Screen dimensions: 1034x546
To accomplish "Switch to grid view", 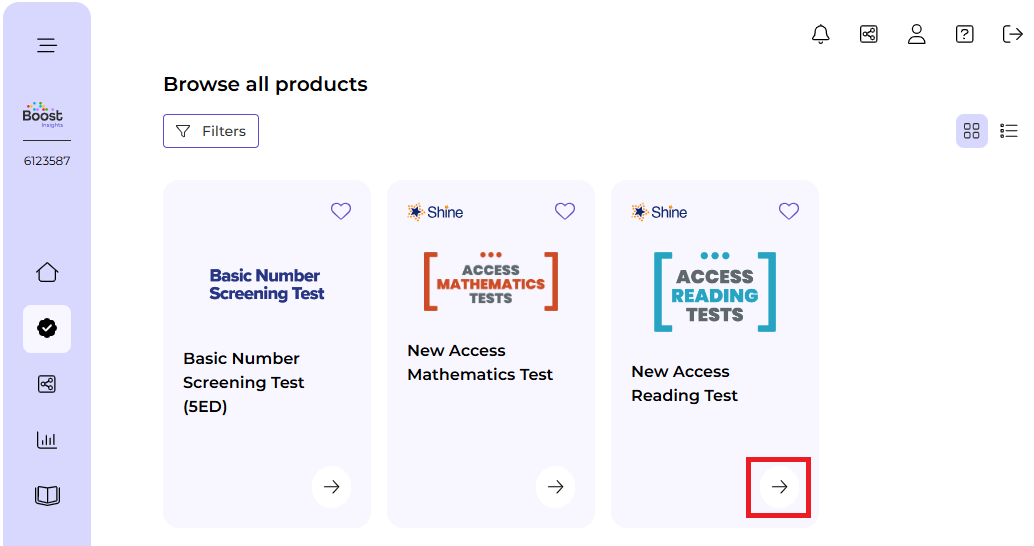I will (971, 131).
